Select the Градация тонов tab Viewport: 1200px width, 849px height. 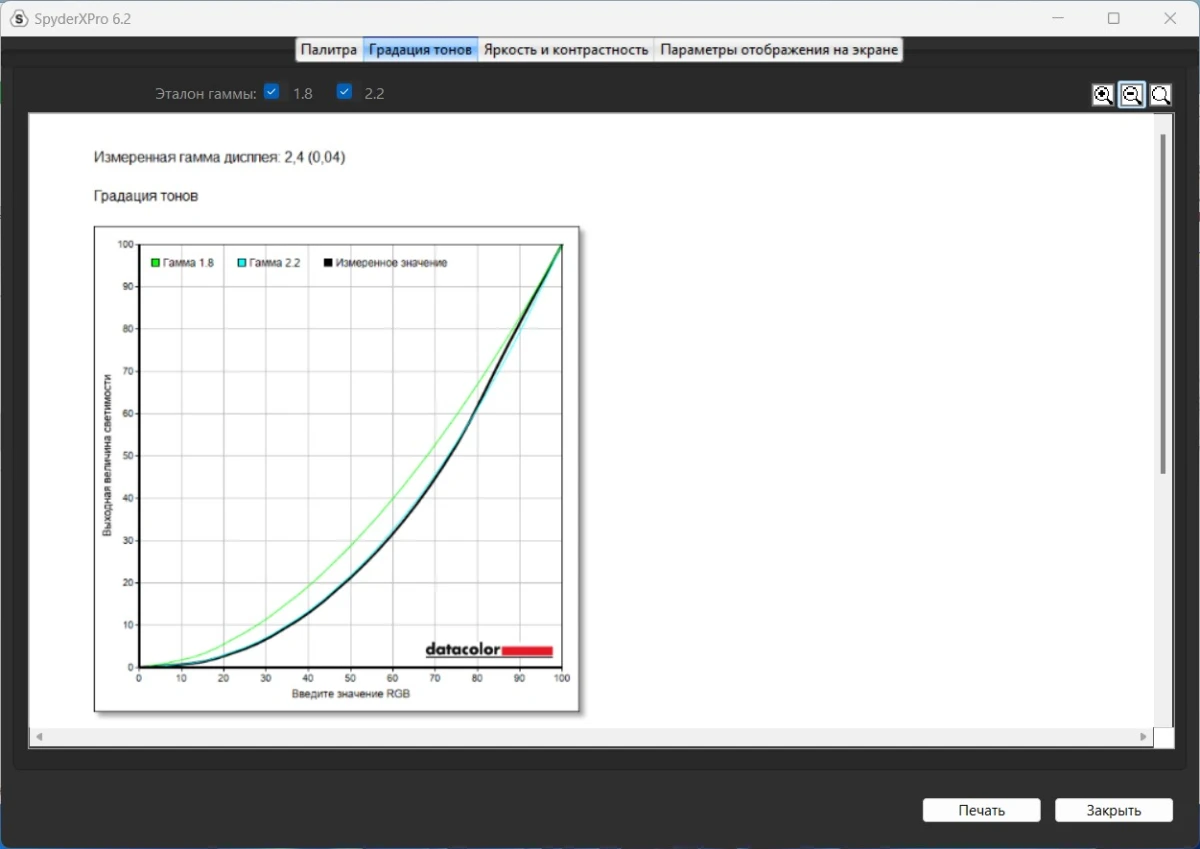(x=420, y=49)
